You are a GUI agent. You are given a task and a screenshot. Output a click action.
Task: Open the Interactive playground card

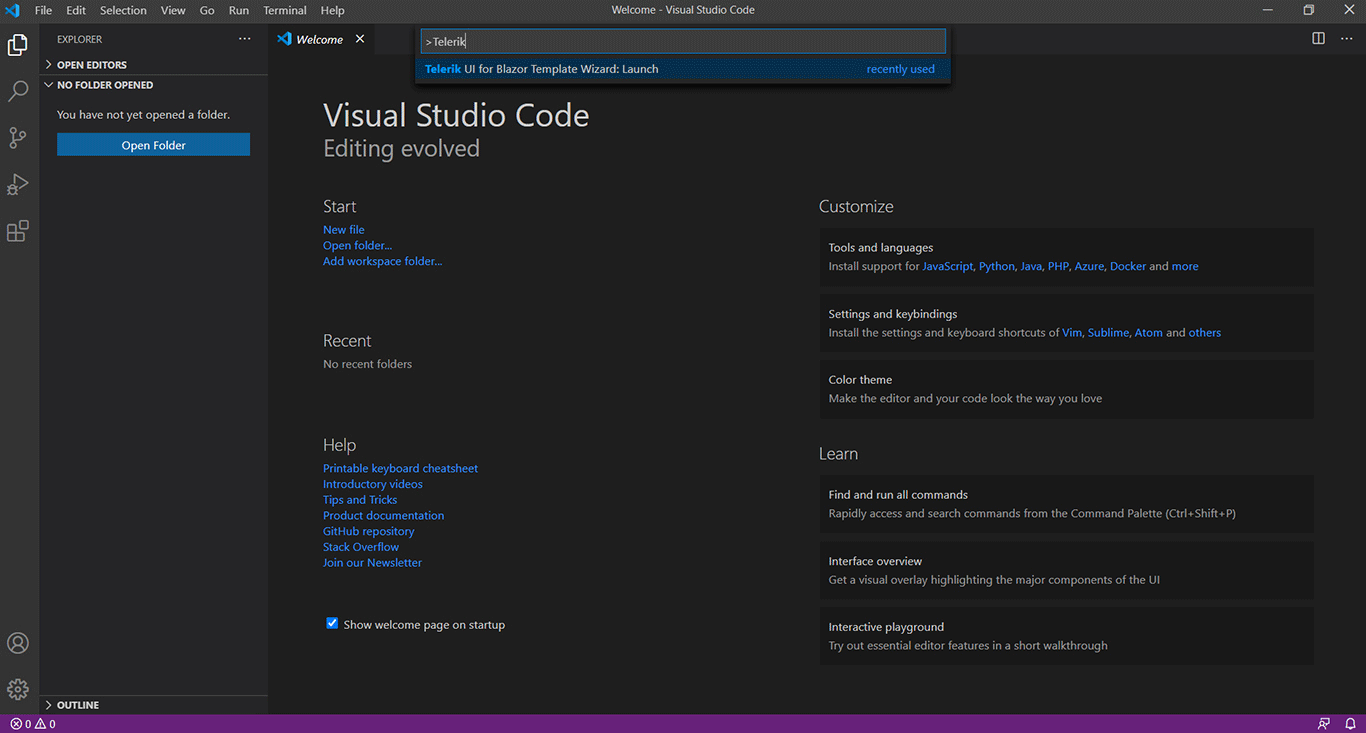1066,636
